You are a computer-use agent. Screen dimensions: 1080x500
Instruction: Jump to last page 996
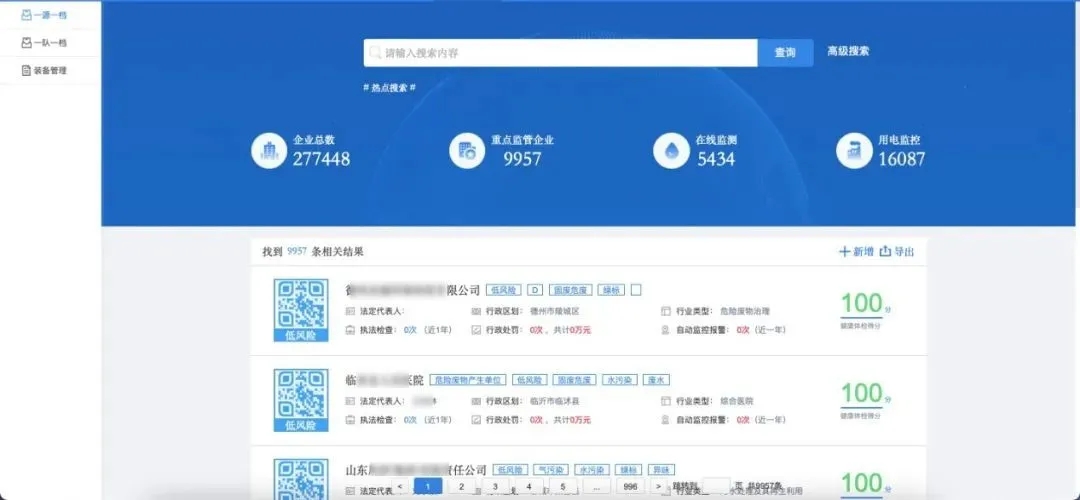tap(629, 486)
